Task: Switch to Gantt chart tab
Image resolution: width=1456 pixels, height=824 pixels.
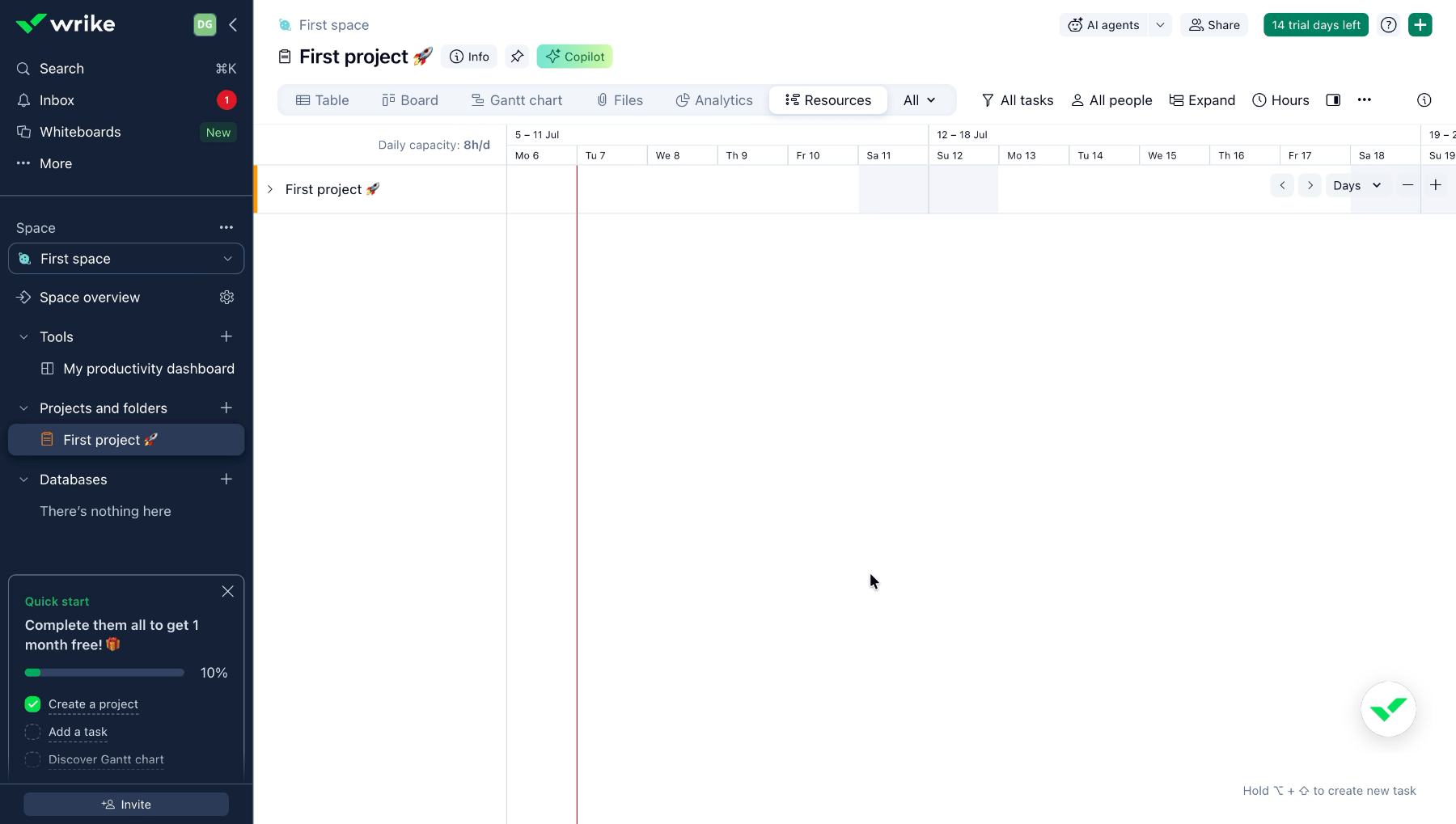Action: coord(517,100)
